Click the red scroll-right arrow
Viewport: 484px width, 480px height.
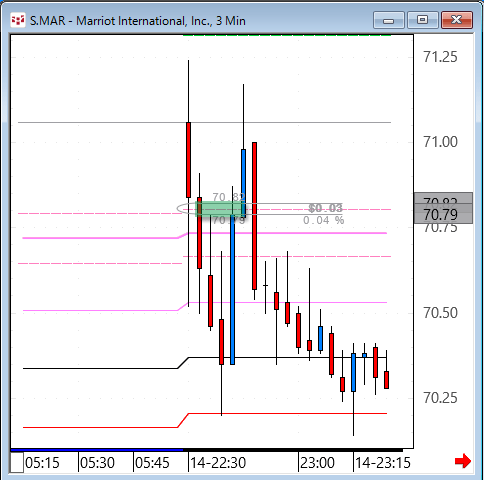pyautogui.click(x=463, y=461)
